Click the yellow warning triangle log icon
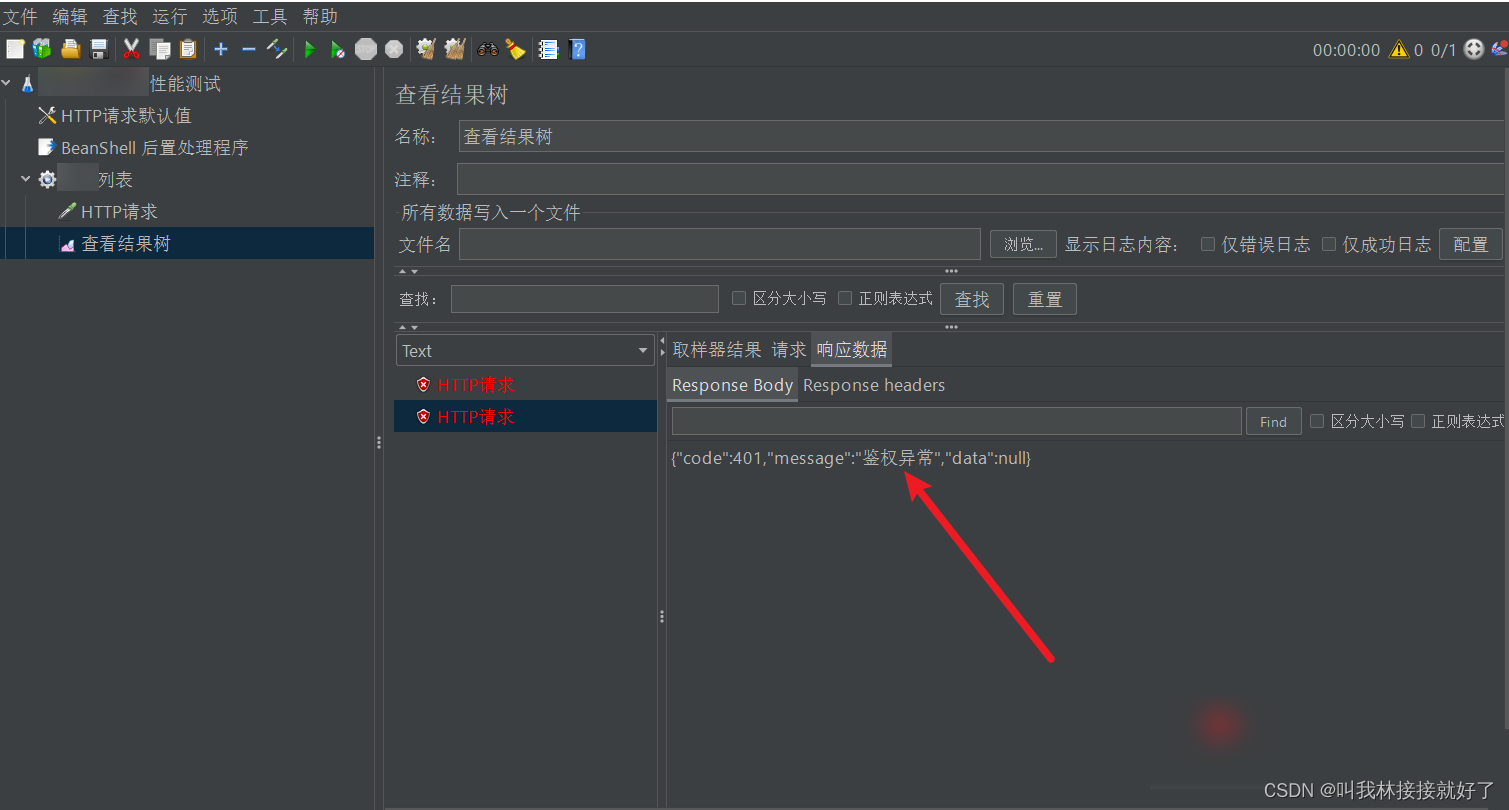 (x=1399, y=49)
